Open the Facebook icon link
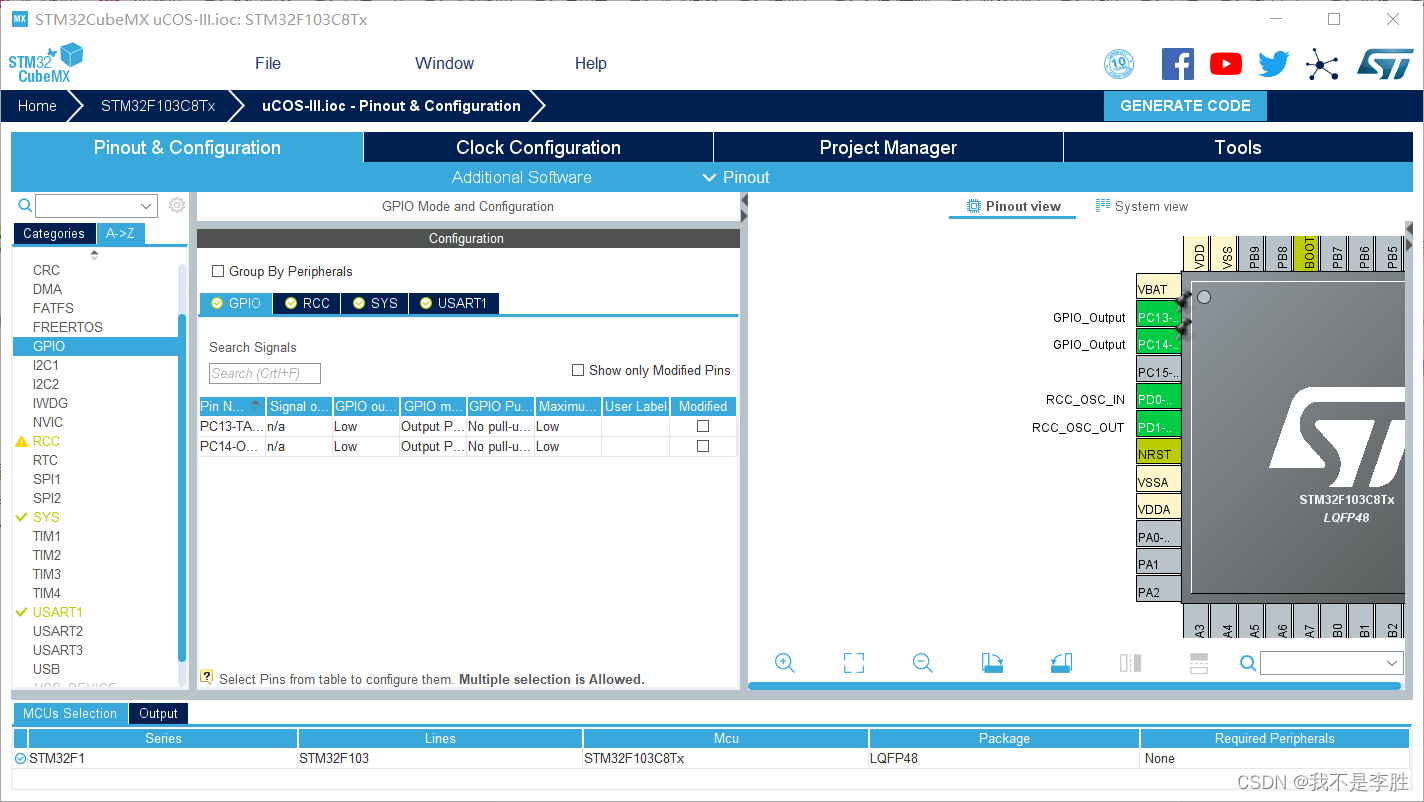 coord(1177,64)
